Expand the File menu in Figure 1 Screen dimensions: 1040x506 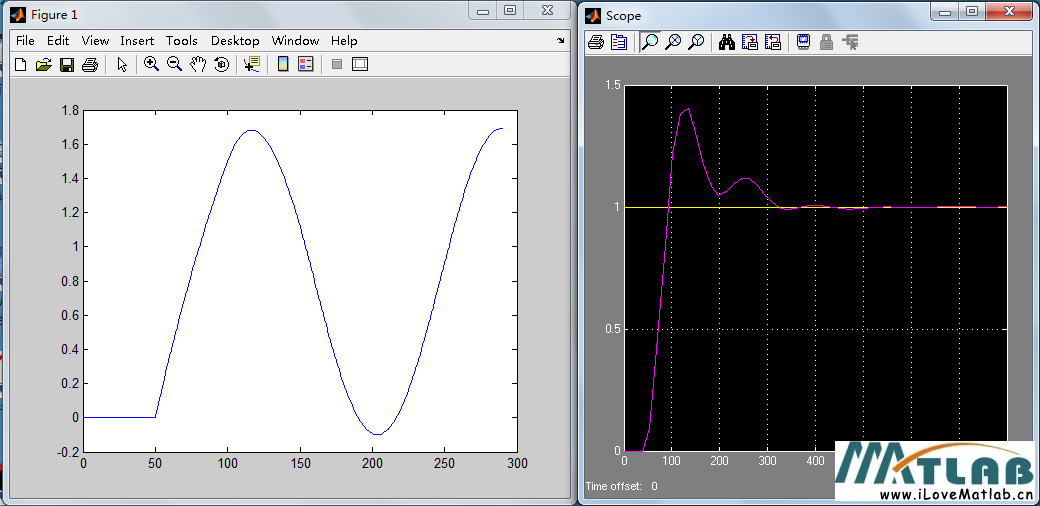(25, 41)
